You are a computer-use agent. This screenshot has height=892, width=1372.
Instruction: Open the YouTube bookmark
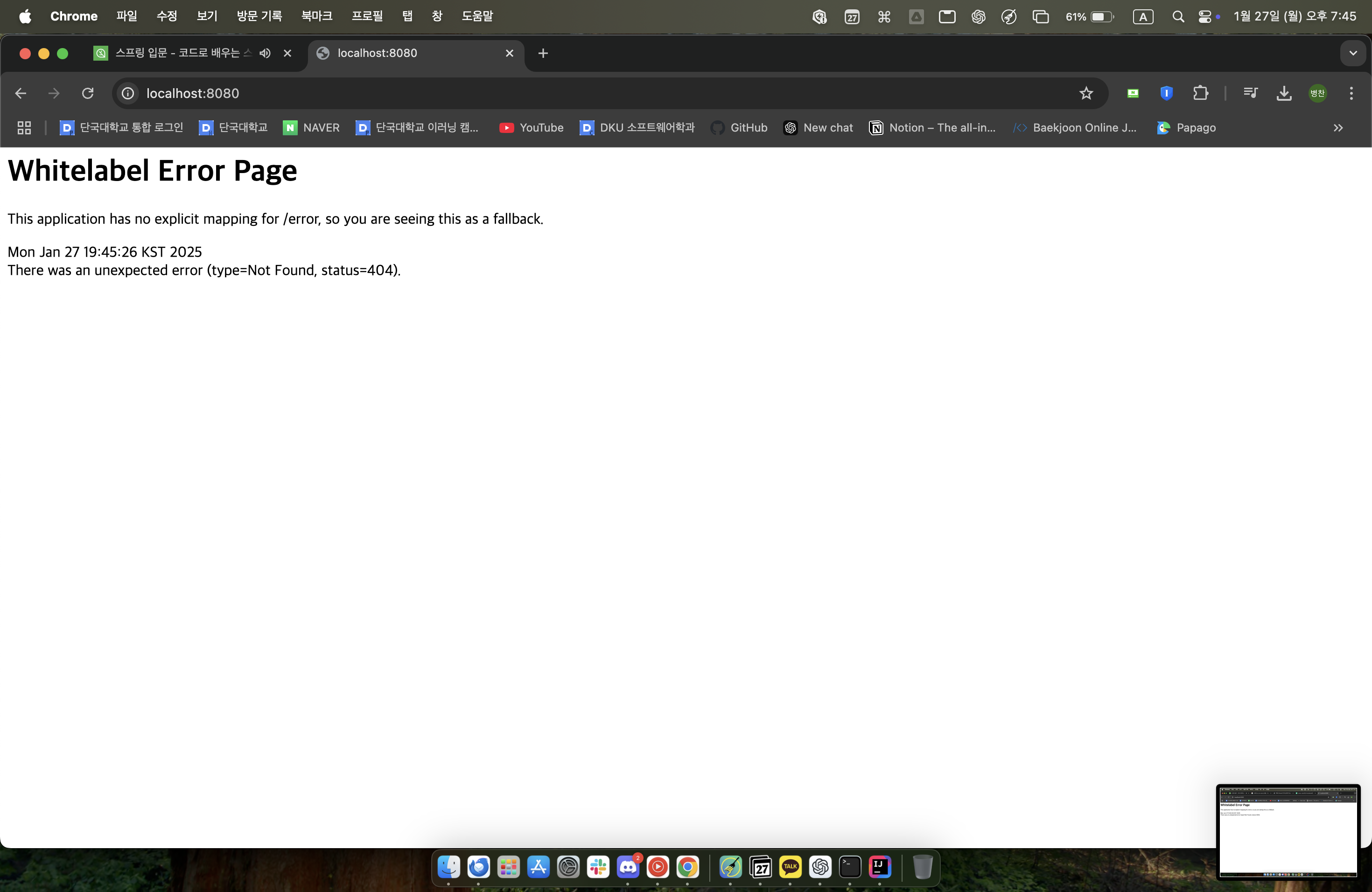click(x=532, y=128)
